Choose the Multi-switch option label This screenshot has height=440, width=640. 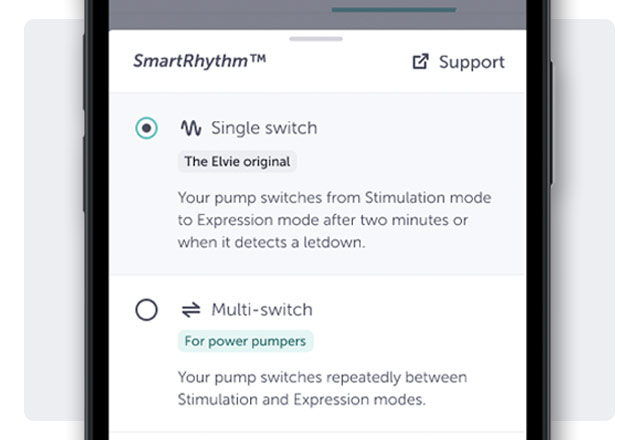point(262,310)
